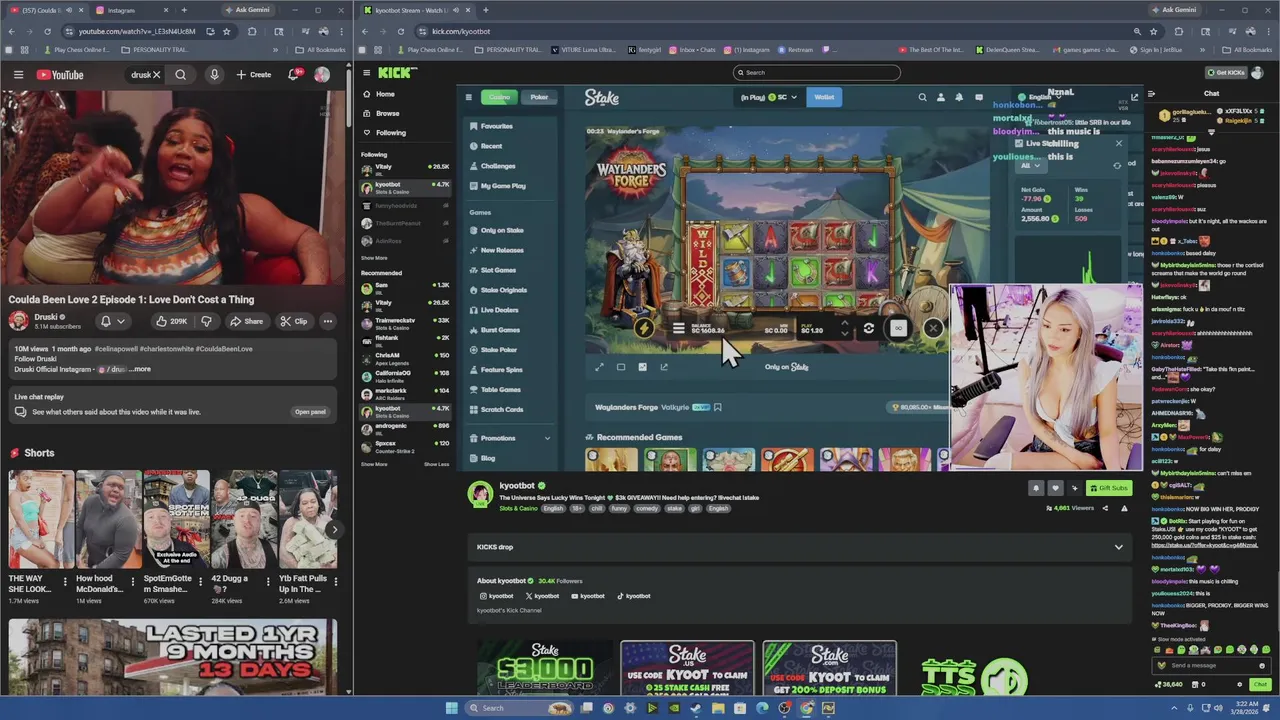The width and height of the screenshot is (1280, 720).
Task: Switch Stake mode to Casino
Action: (x=499, y=97)
